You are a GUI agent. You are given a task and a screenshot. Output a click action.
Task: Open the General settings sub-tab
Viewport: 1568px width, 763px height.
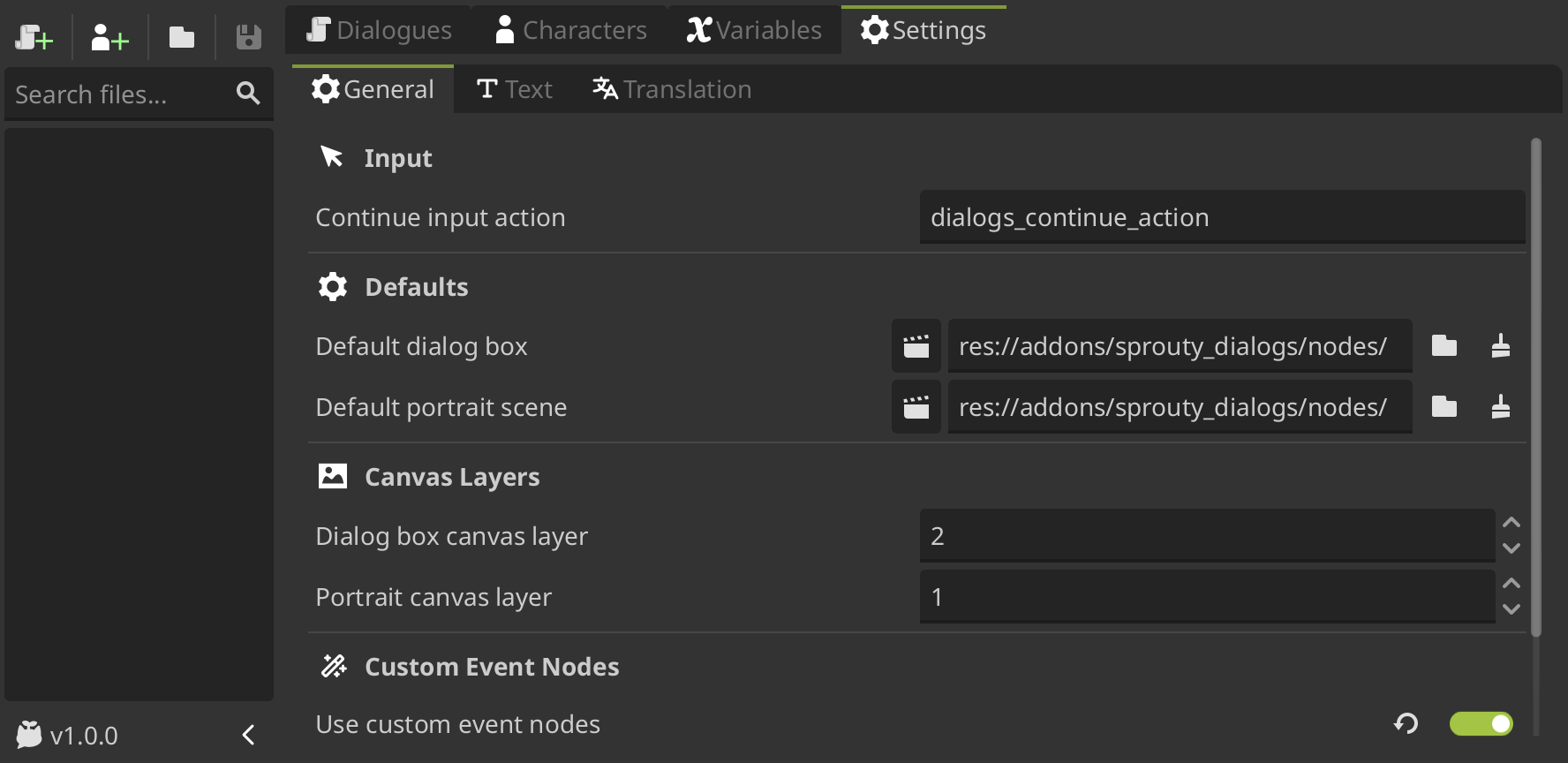coord(373,89)
